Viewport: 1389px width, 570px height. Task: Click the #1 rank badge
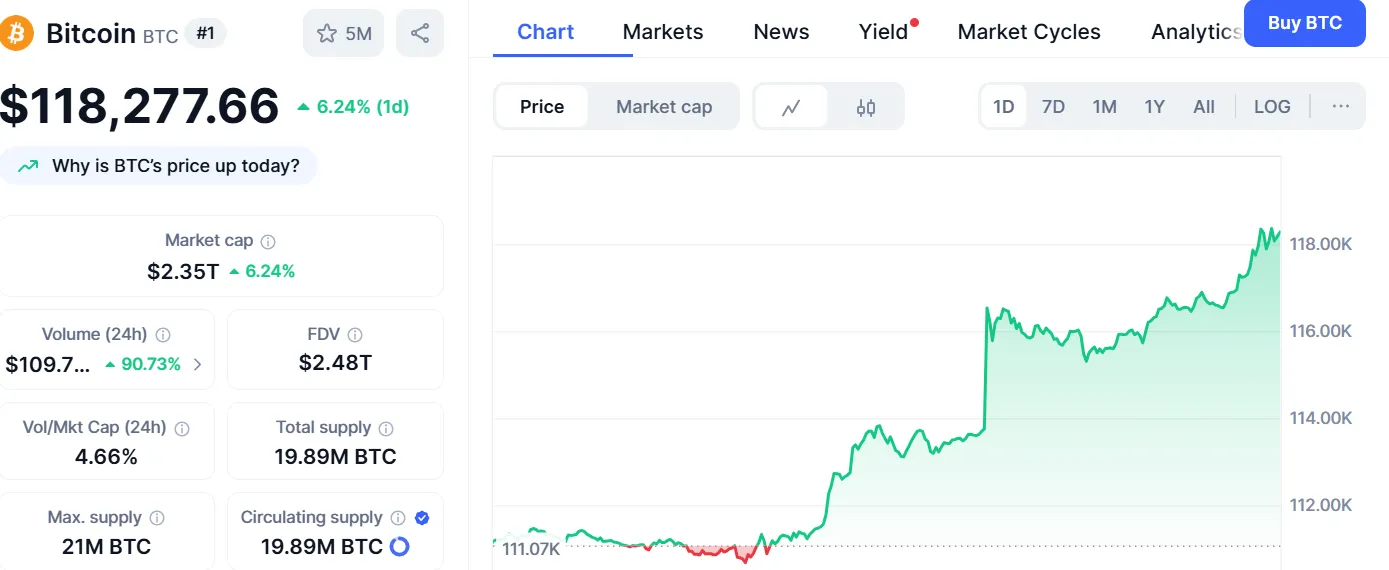[x=205, y=33]
